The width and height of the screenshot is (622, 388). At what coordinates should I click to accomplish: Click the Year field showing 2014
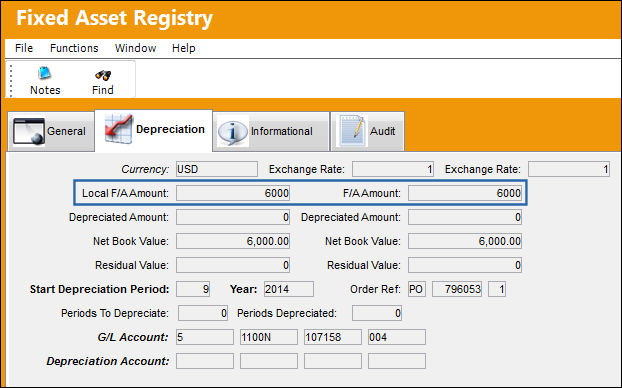pyautogui.click(x=289, y=289)
